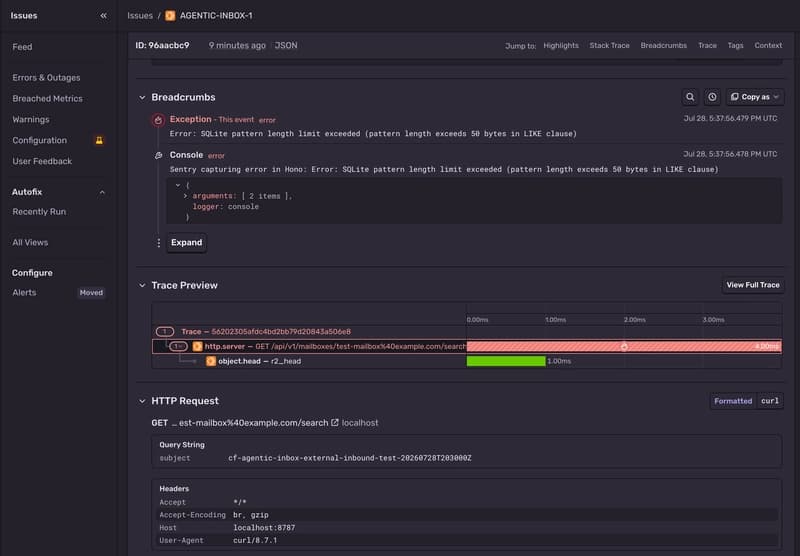Click the Exception fire icon in breadcrumbs
The width and height of the screenshot is (800, 556).
point(158,120)
